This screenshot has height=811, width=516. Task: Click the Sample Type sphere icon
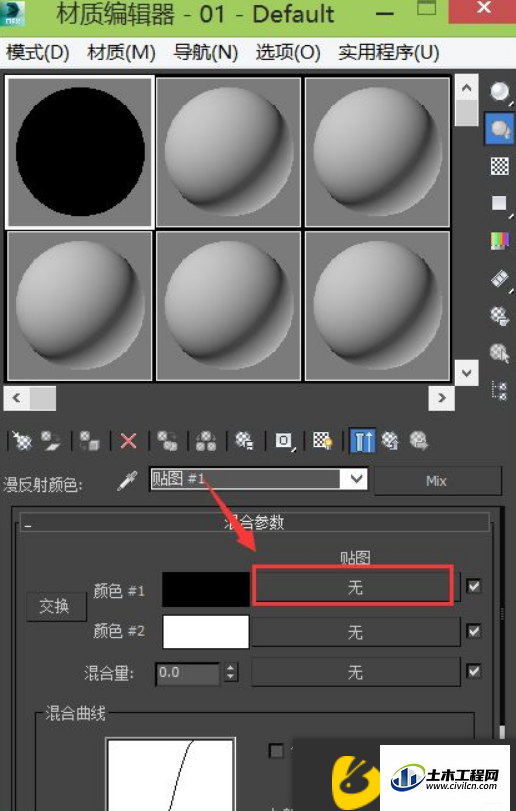[499, 92]
